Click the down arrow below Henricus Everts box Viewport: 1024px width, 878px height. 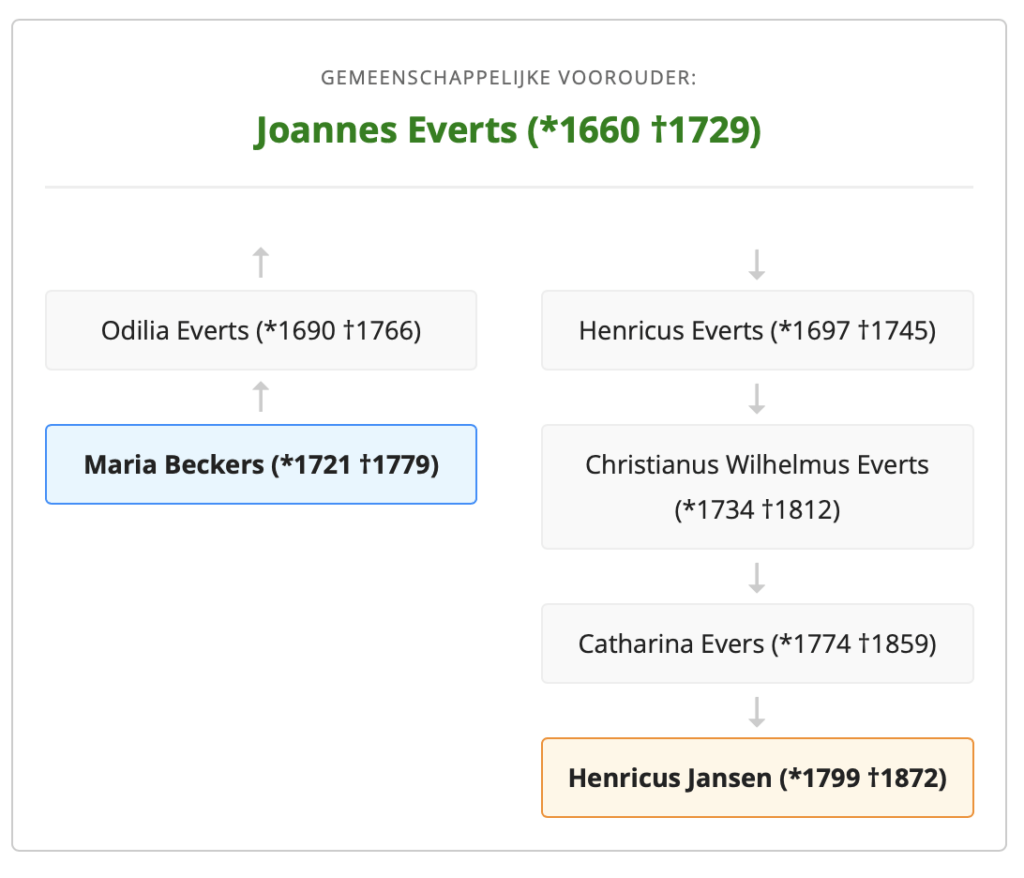[757, 399]
